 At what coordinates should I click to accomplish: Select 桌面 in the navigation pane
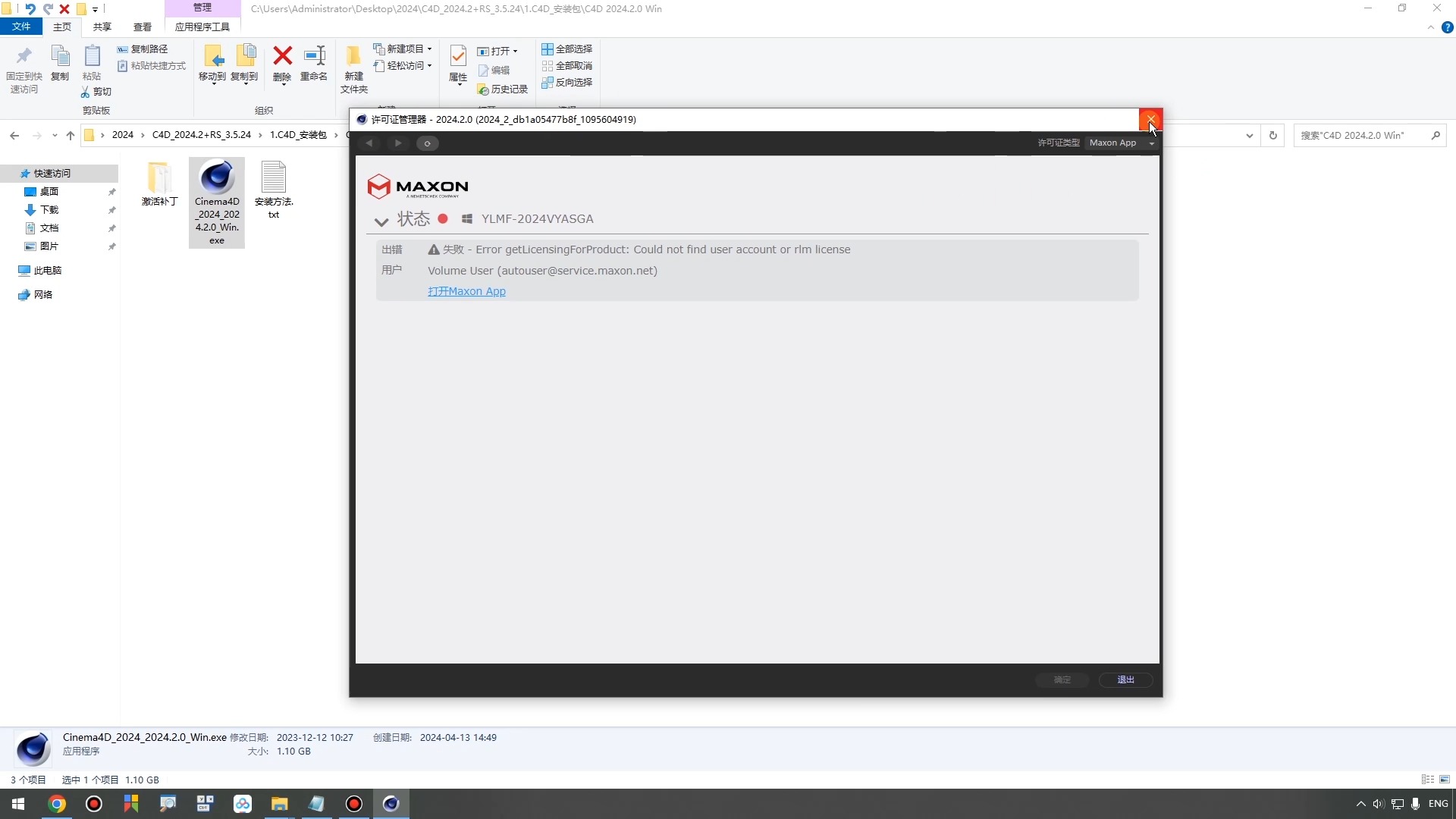(49, 192)
